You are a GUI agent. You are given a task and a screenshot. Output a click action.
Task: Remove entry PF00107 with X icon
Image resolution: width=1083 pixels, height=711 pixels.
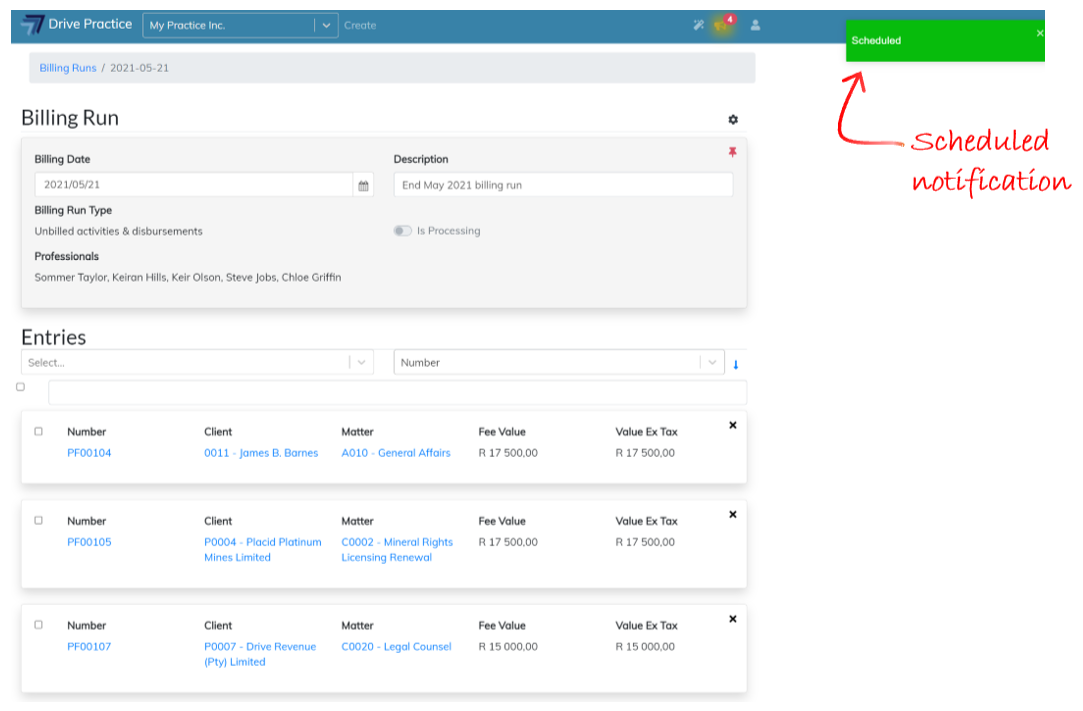tap(732, 619)
